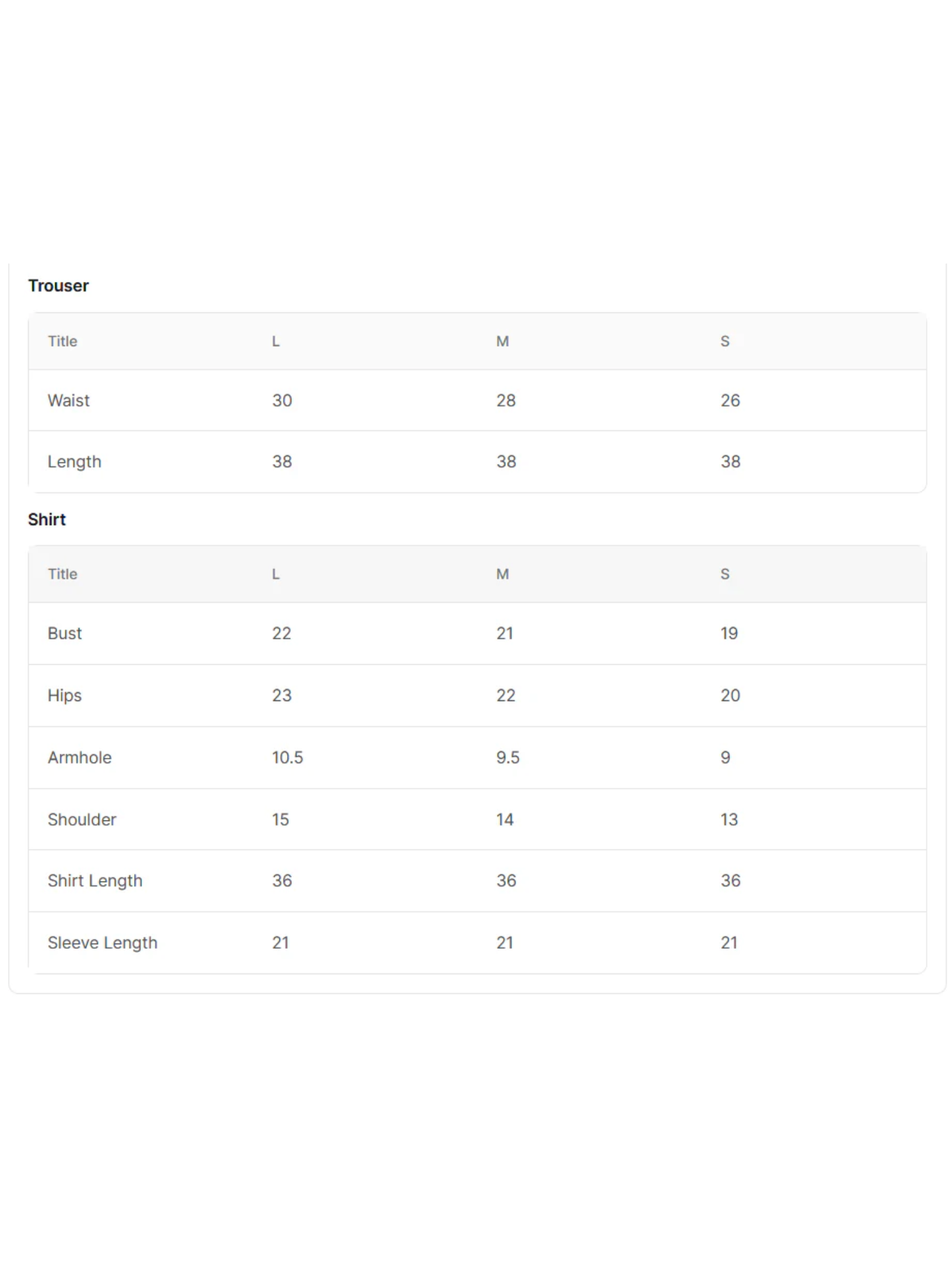Click the L column header in Trouser table
952x1270 pixels.
[x=276, y=341]
